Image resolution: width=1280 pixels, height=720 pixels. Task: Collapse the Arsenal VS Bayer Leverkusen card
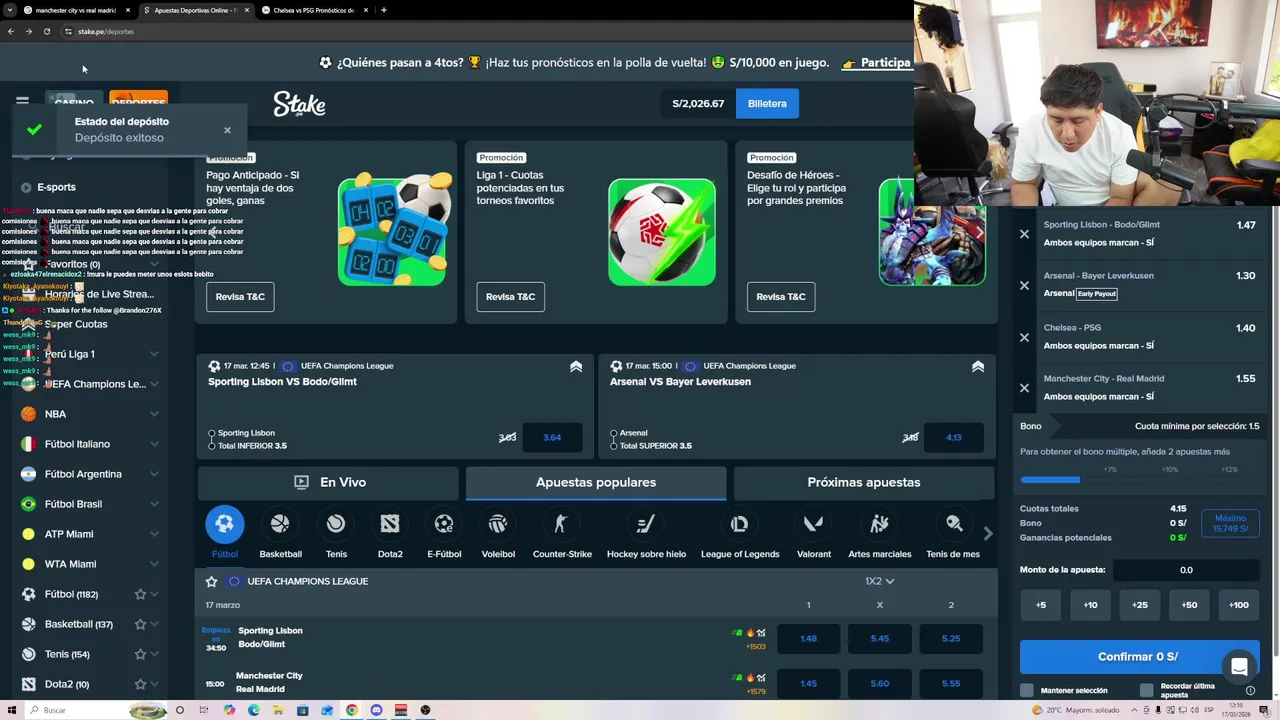point(978,367)
